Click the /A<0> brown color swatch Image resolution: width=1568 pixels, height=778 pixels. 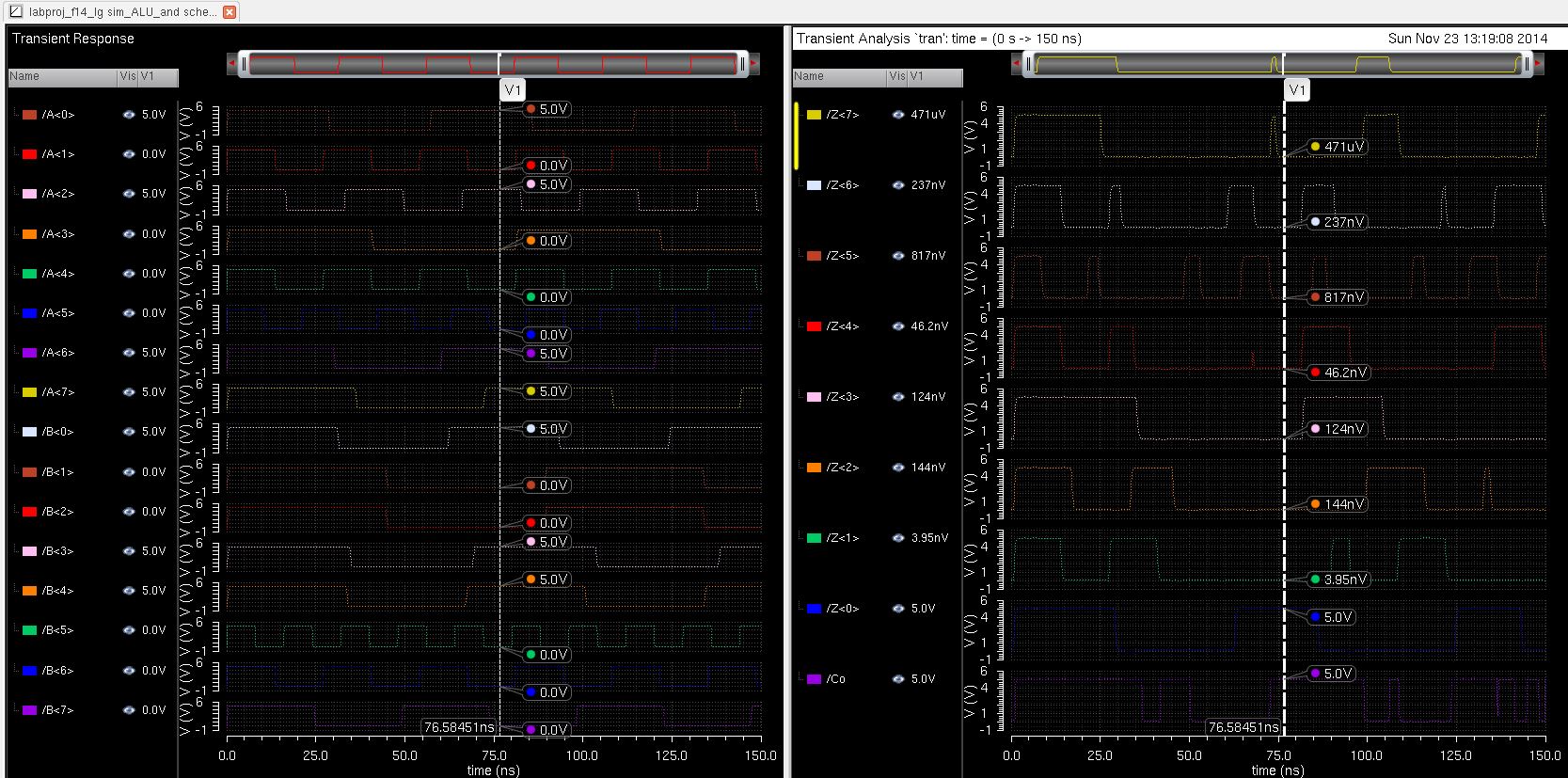coord(29,115)
